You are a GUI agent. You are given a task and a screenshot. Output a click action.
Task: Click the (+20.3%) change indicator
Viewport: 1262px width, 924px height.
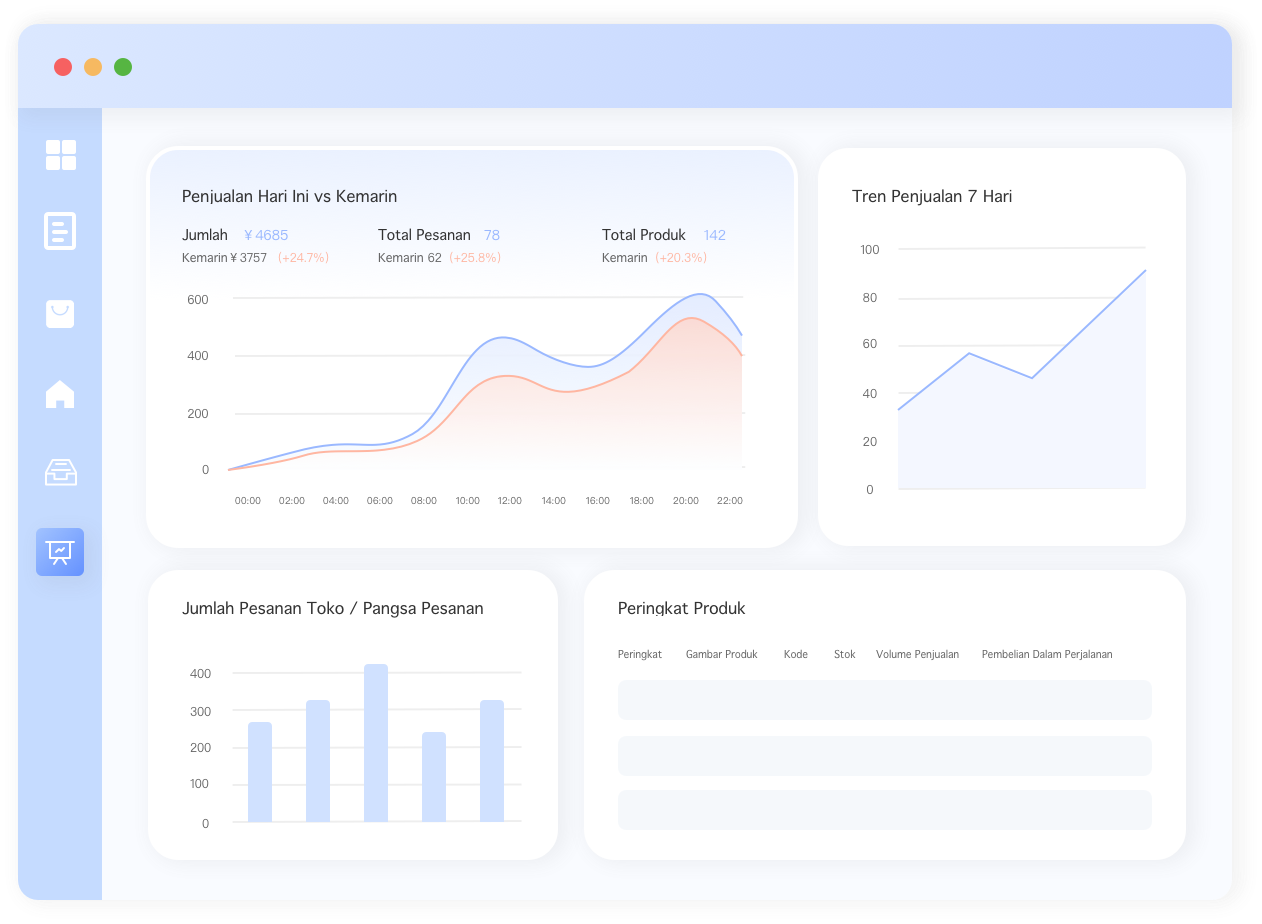coord(681,258)
